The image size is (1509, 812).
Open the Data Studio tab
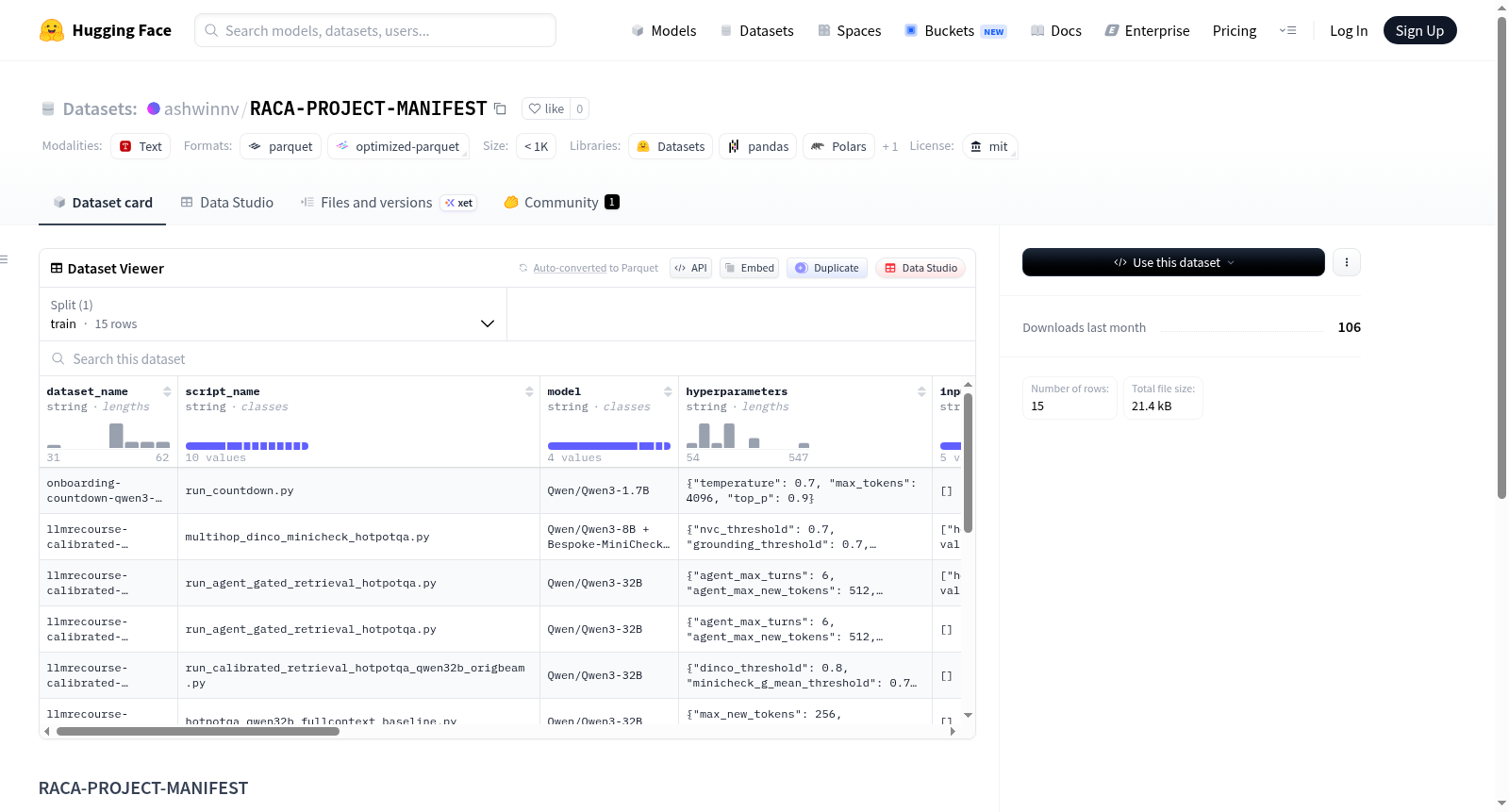tap(227, 202)
